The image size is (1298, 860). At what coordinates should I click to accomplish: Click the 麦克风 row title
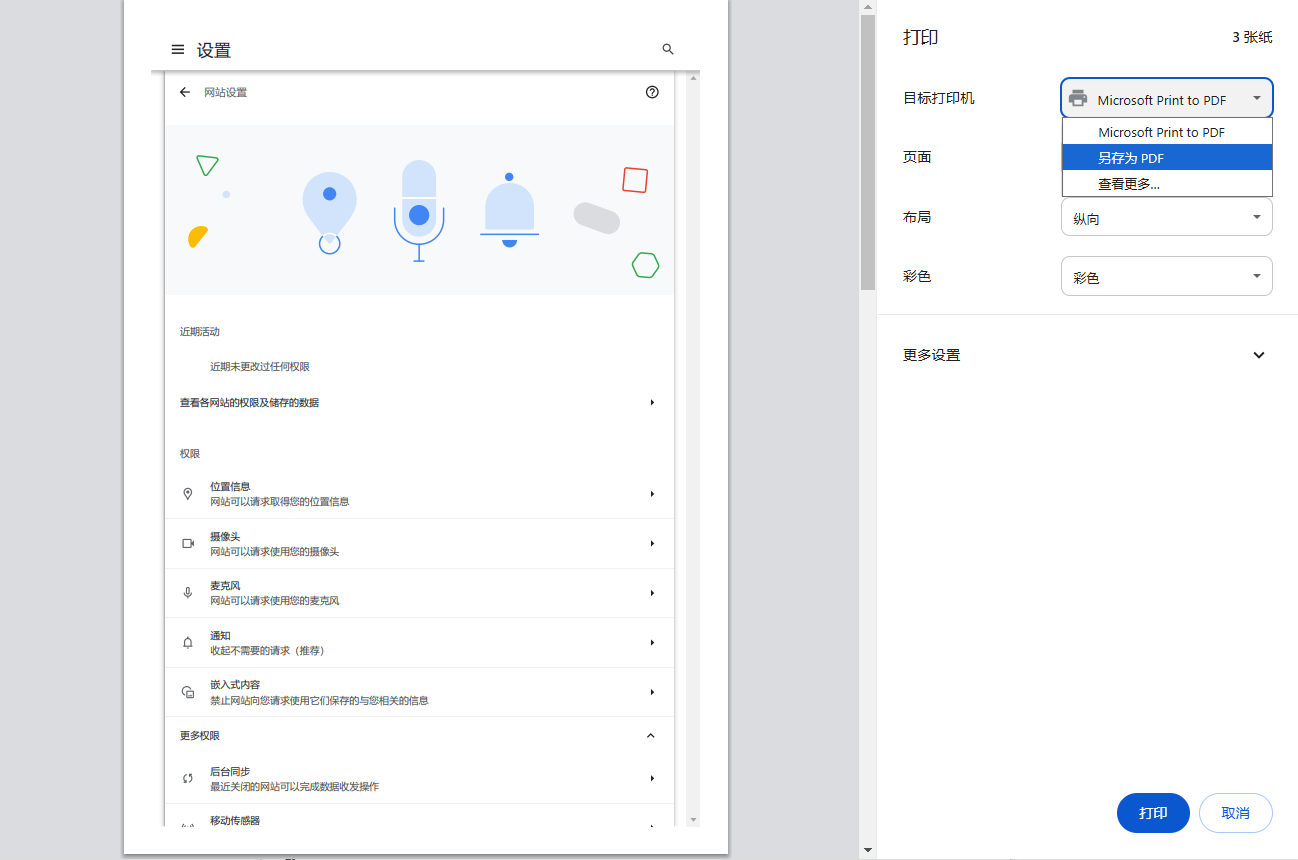(225, 586)
